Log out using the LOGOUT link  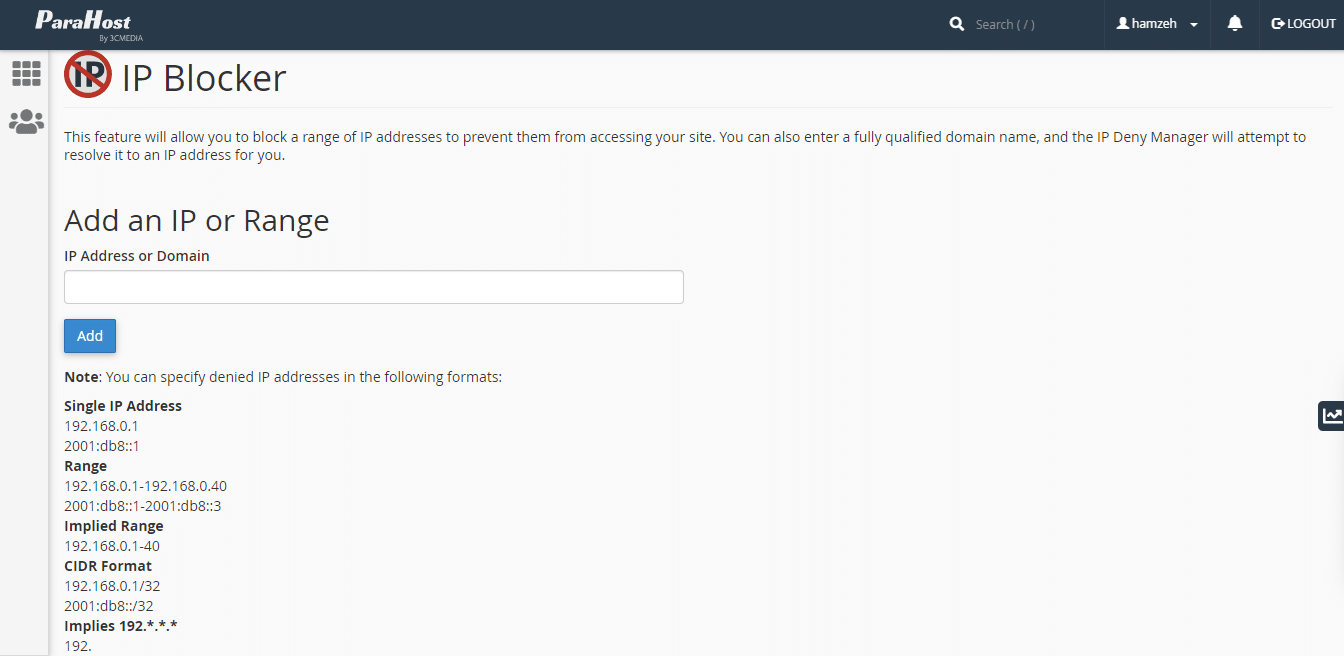[x=1303, y=24]
